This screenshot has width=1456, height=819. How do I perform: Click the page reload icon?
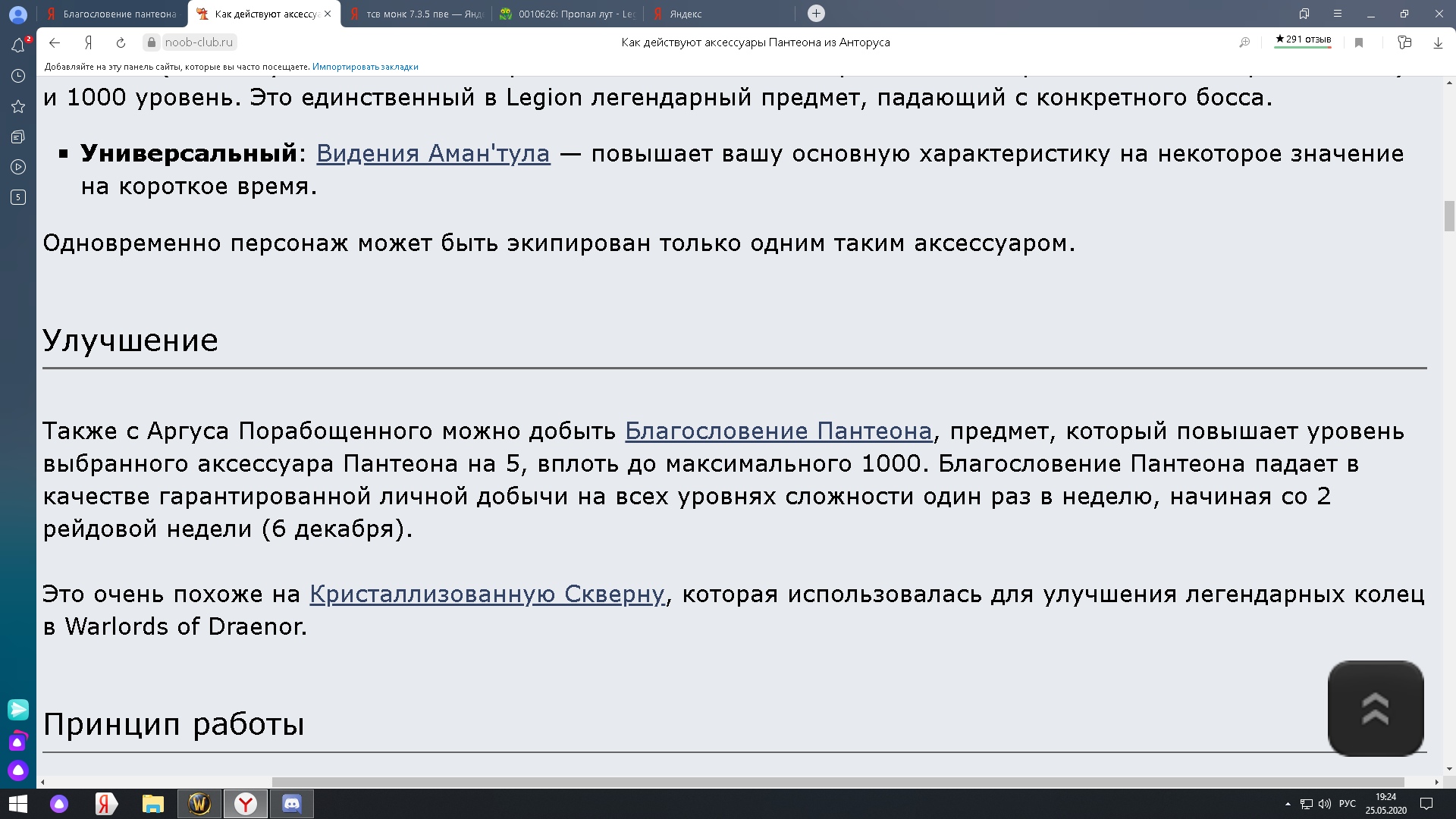121,42
